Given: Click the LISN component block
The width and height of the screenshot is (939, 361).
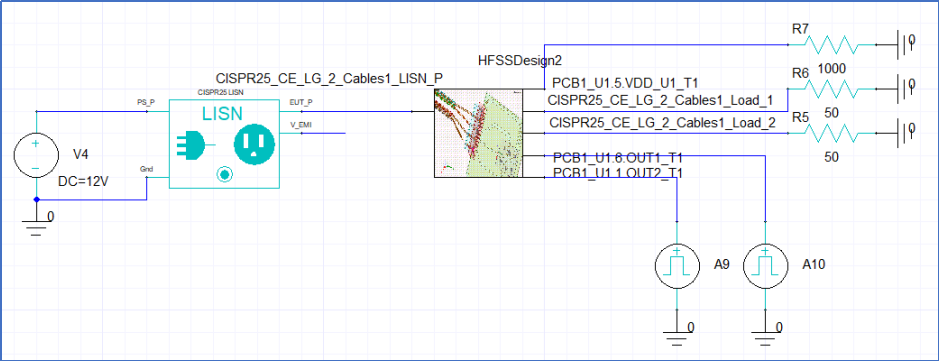Looking at the screenshot, I should point(225,144).
